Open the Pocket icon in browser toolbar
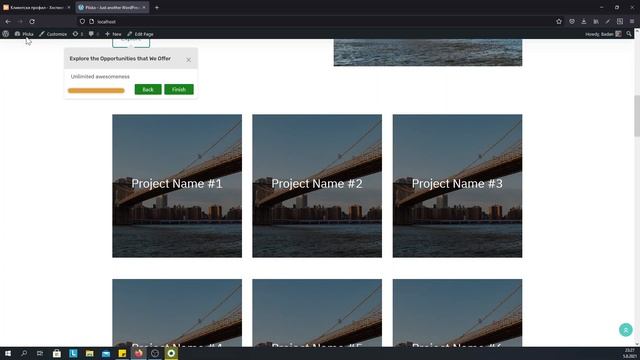 tap(572, 21)
